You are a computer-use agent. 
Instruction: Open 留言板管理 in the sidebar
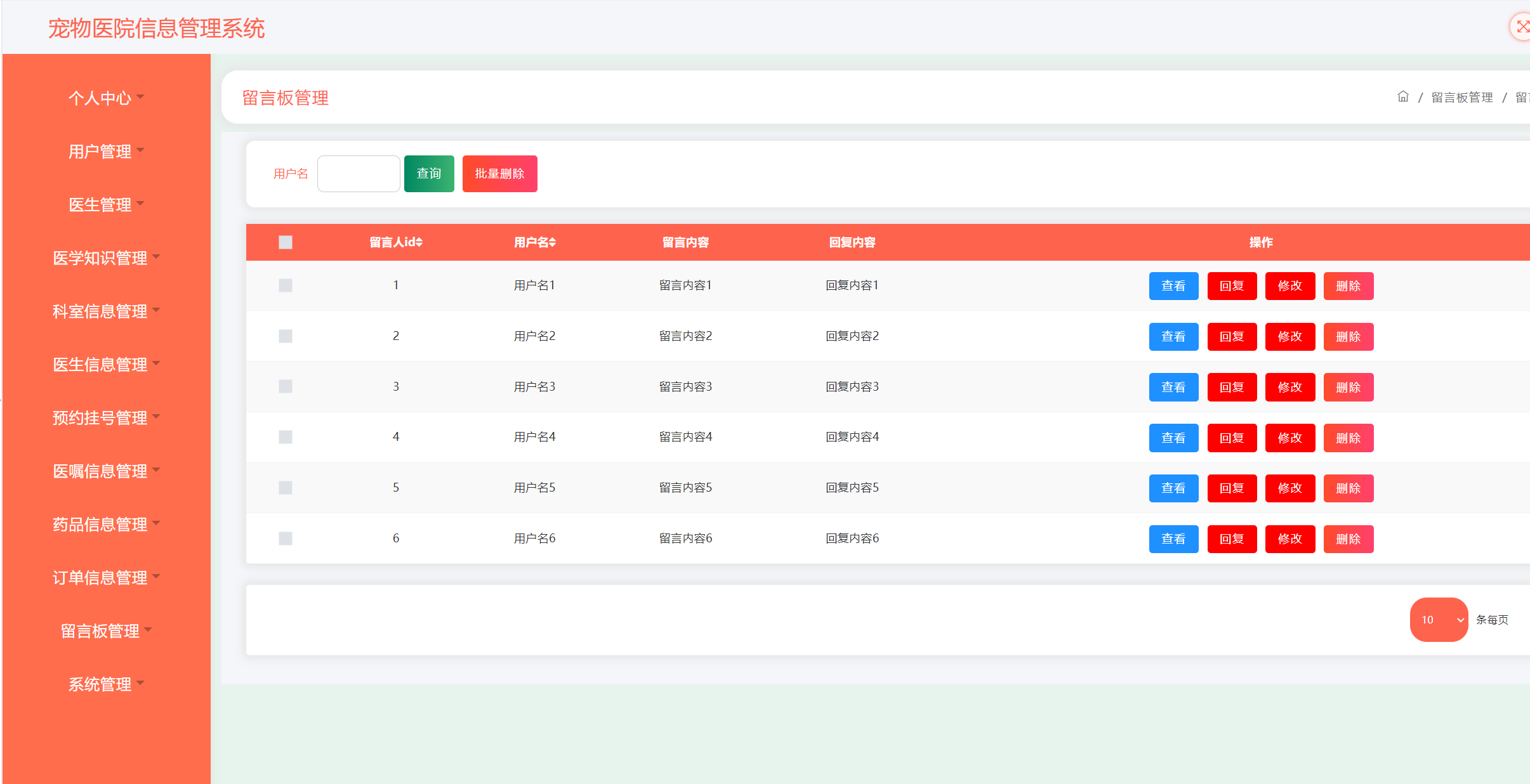100,631
